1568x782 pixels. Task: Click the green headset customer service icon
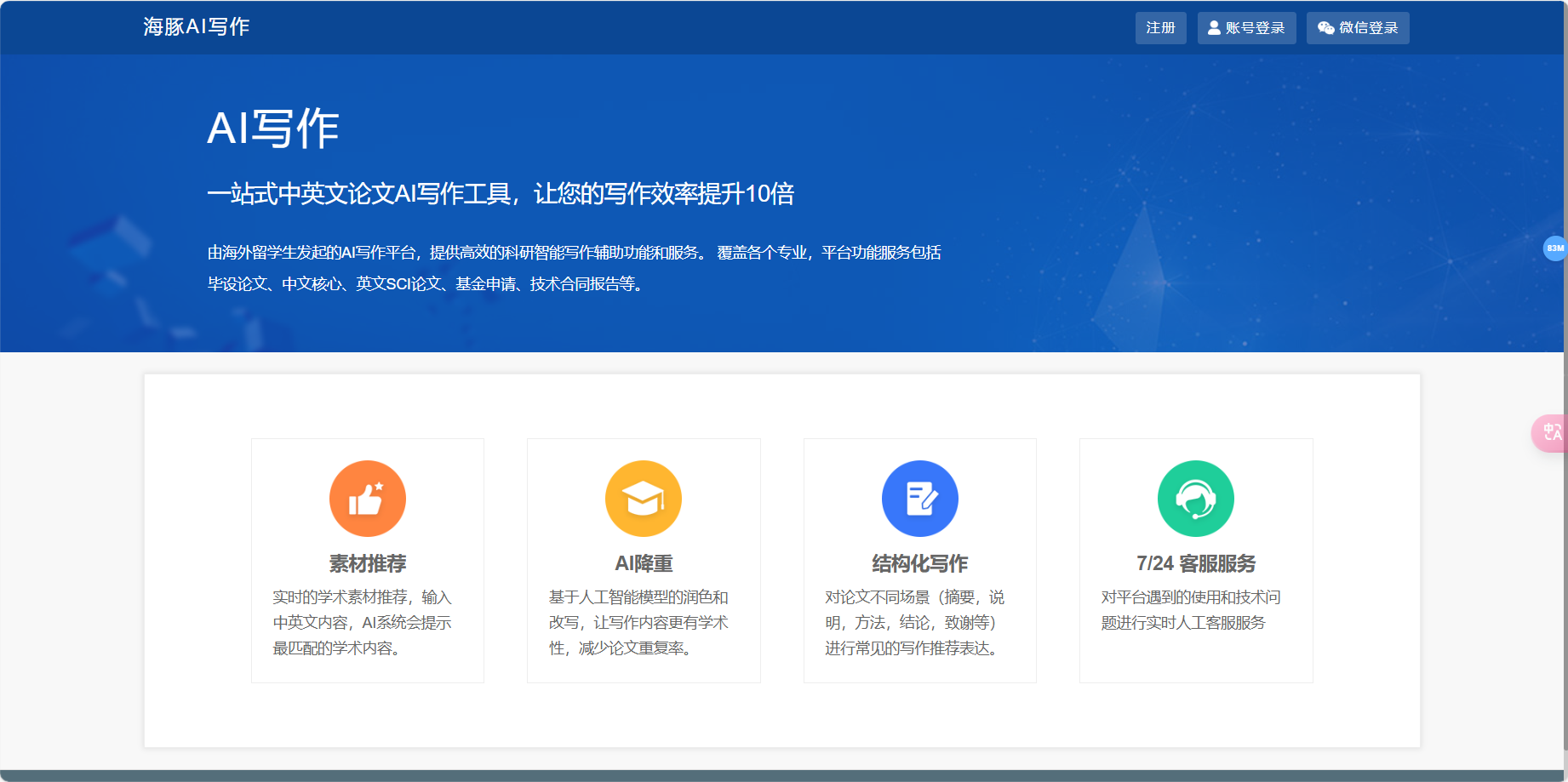pos(1195,499)
